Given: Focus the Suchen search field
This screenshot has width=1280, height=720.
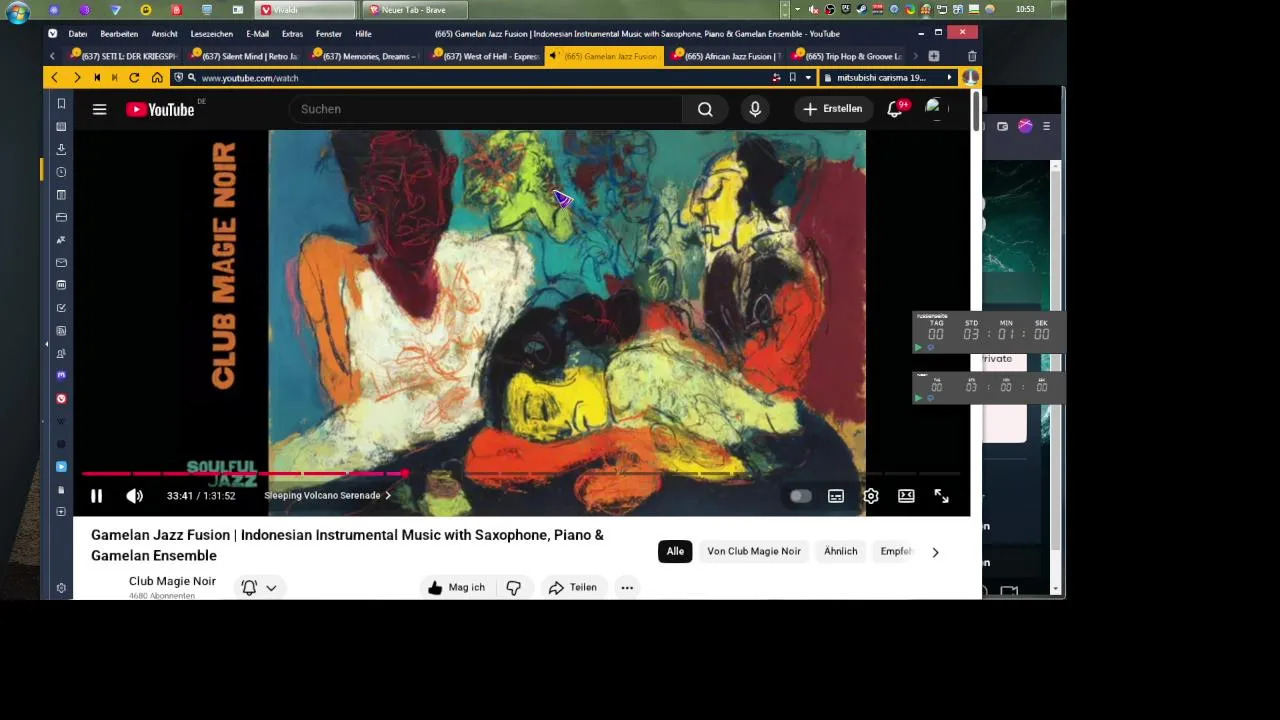Looking at the screenshot, I should coord(485,109).
